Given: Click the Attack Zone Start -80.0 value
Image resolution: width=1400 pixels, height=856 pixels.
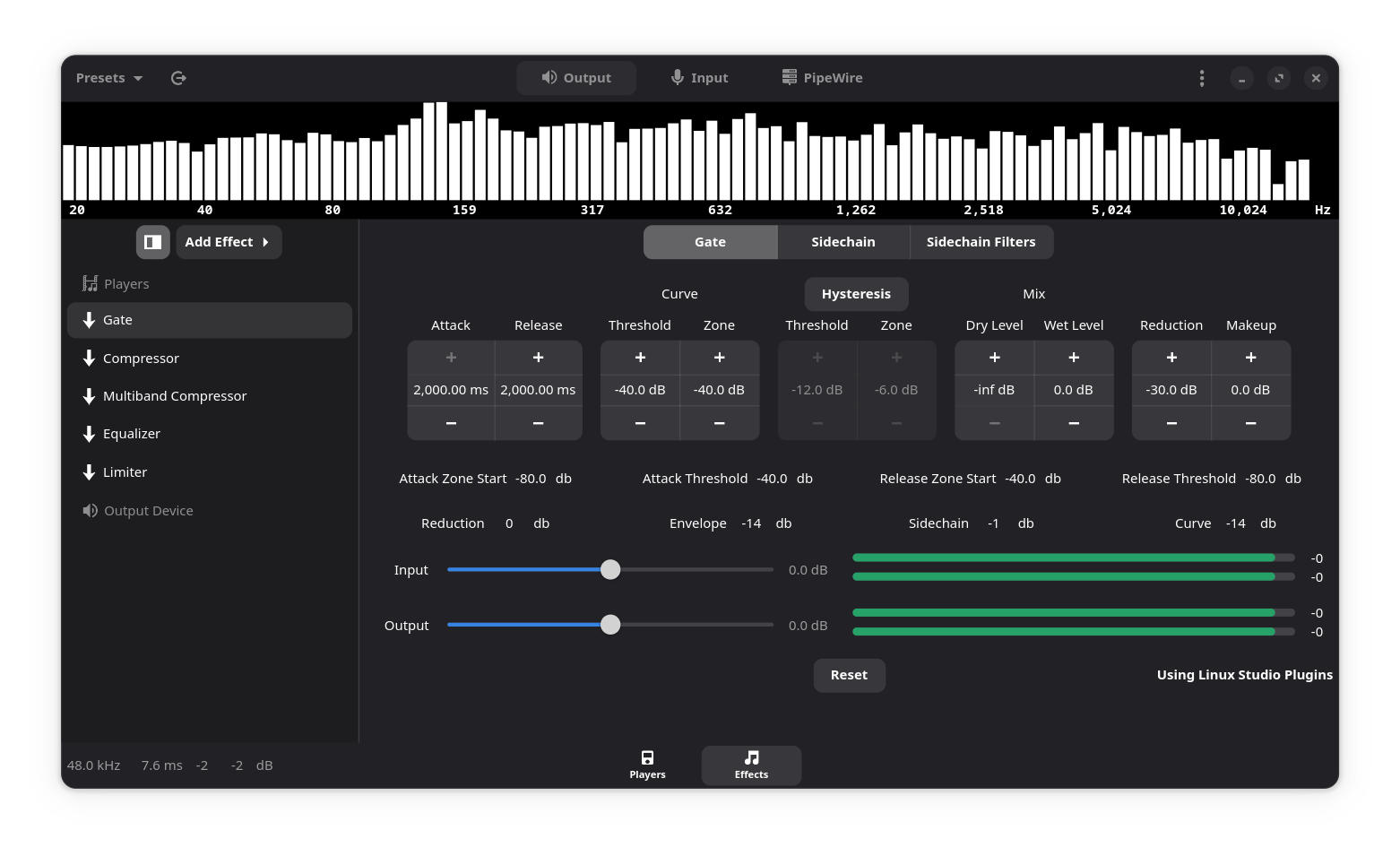Looking at the screenshot, I should click(x=531, y=479).
